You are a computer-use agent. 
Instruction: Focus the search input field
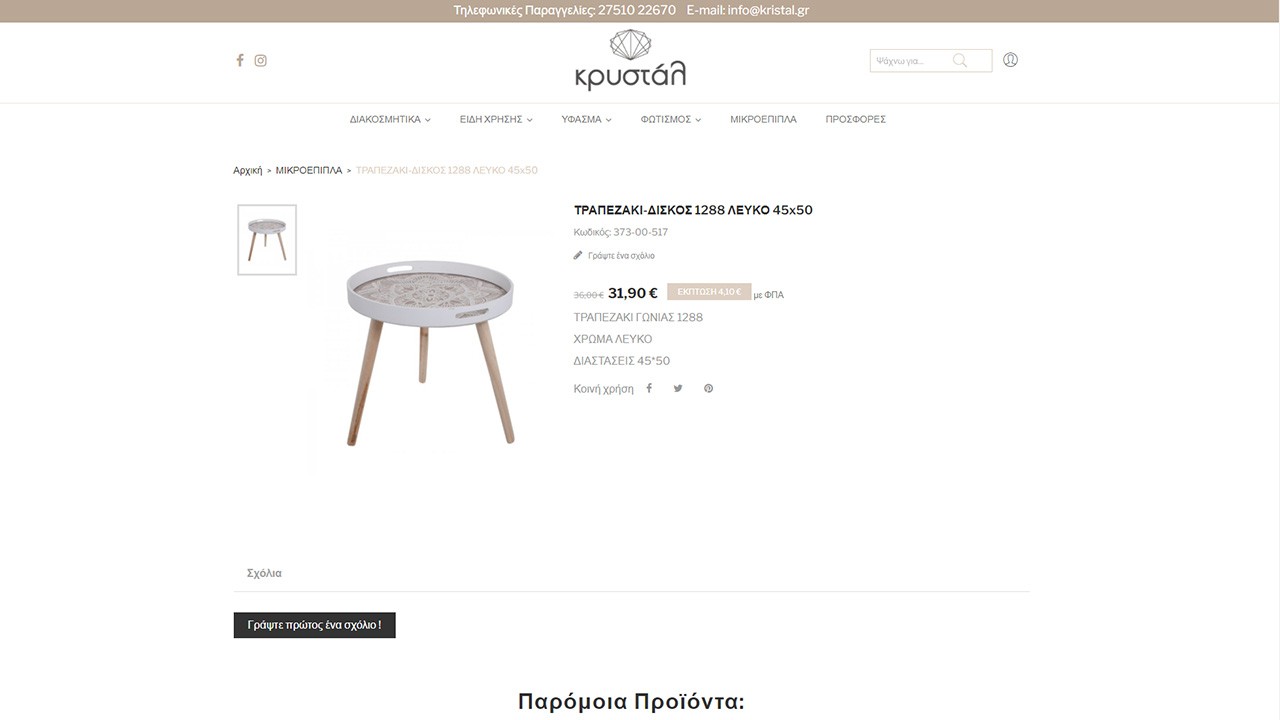coord(910,61)
